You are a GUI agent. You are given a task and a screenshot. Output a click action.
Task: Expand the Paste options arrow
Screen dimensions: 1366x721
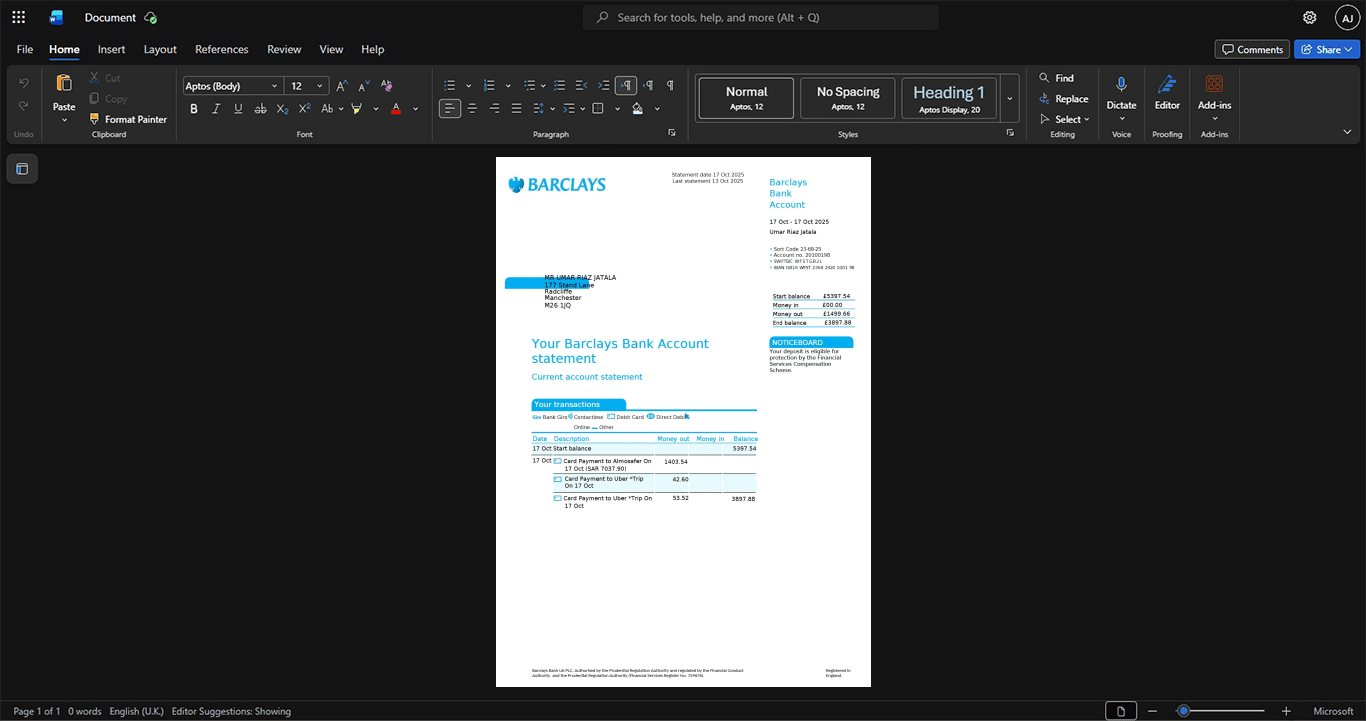(64, 120)
